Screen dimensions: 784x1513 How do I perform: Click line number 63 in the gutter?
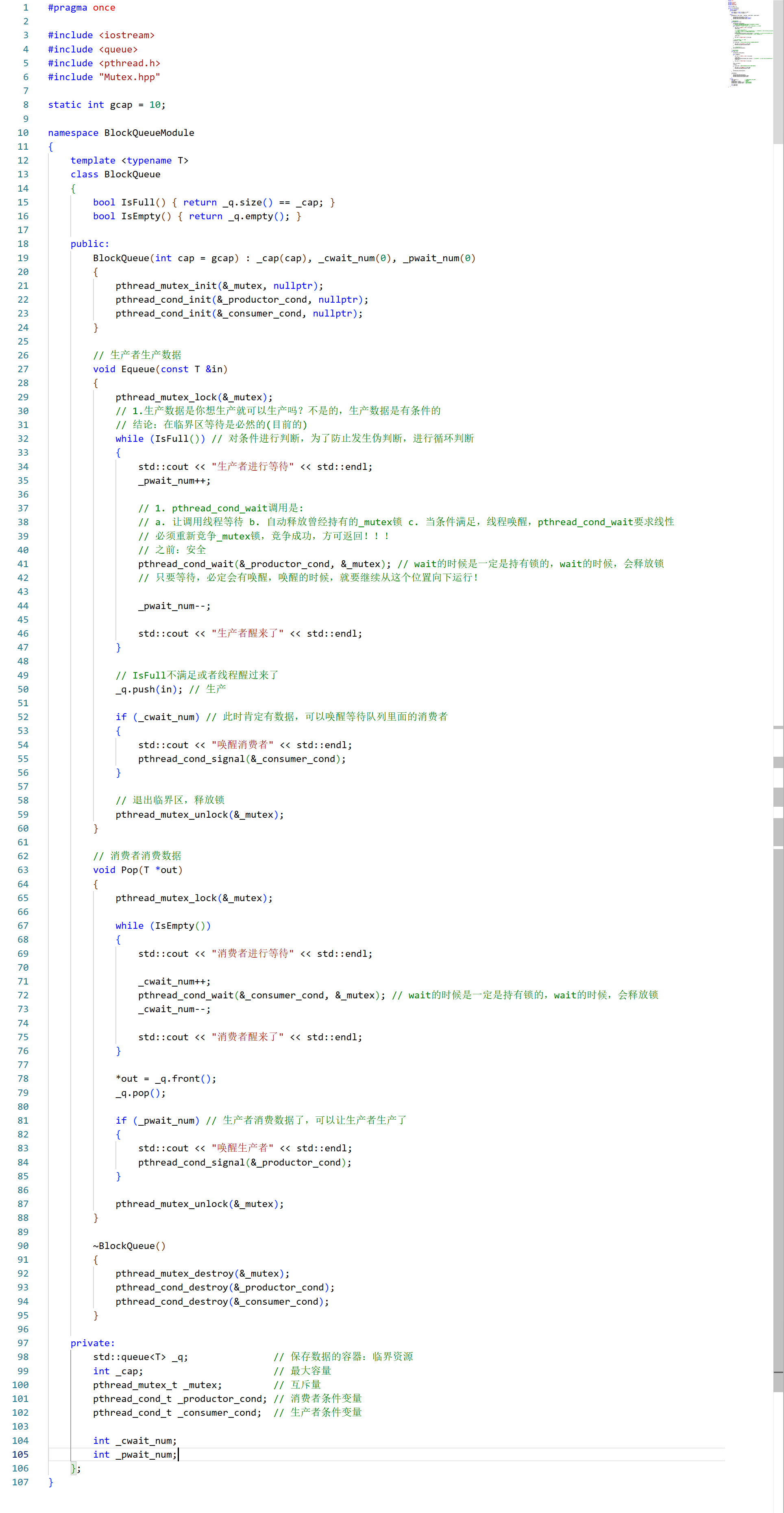coord(23,870)
